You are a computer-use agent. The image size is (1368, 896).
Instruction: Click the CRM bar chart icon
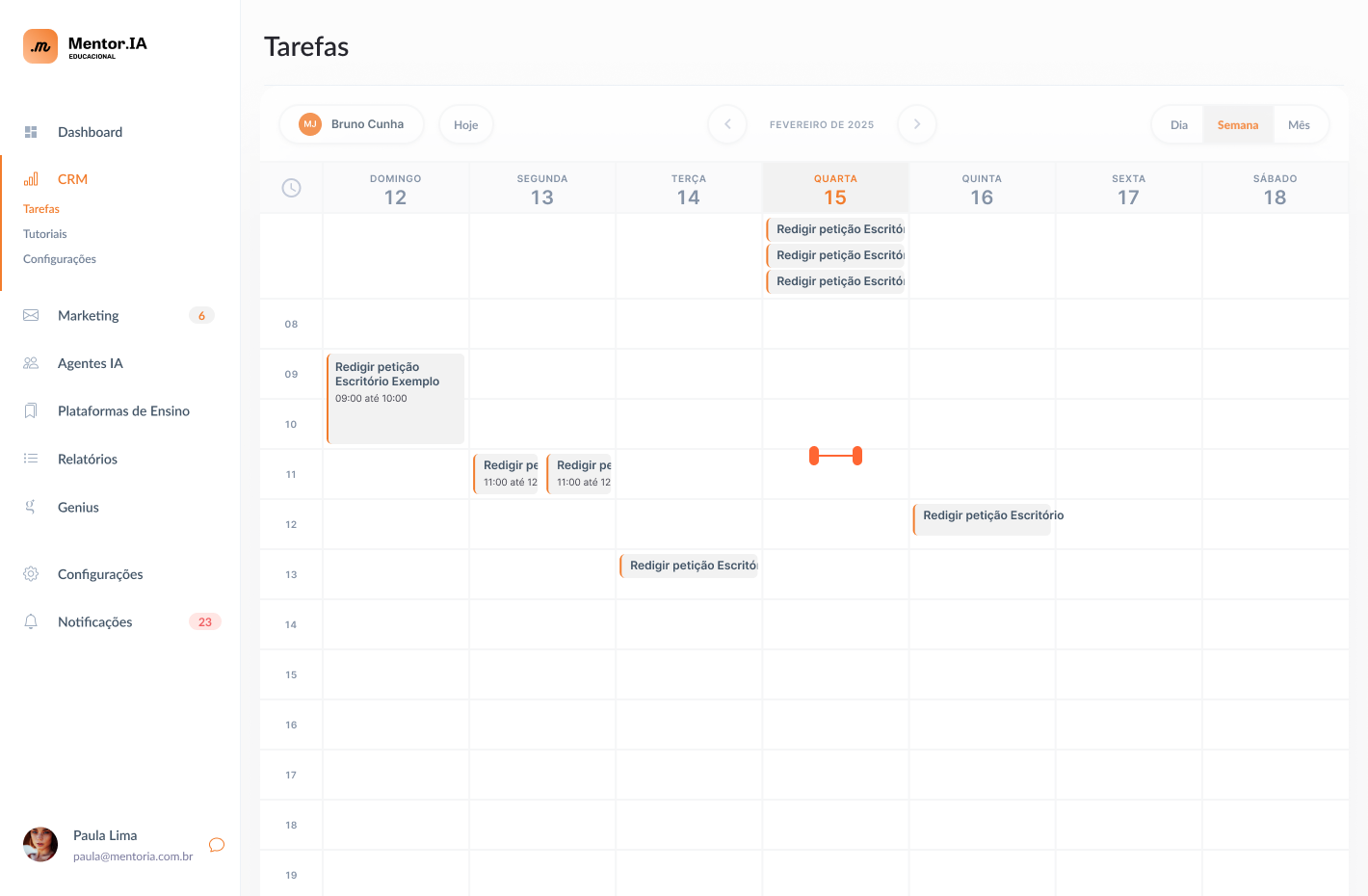coord(31,179)
